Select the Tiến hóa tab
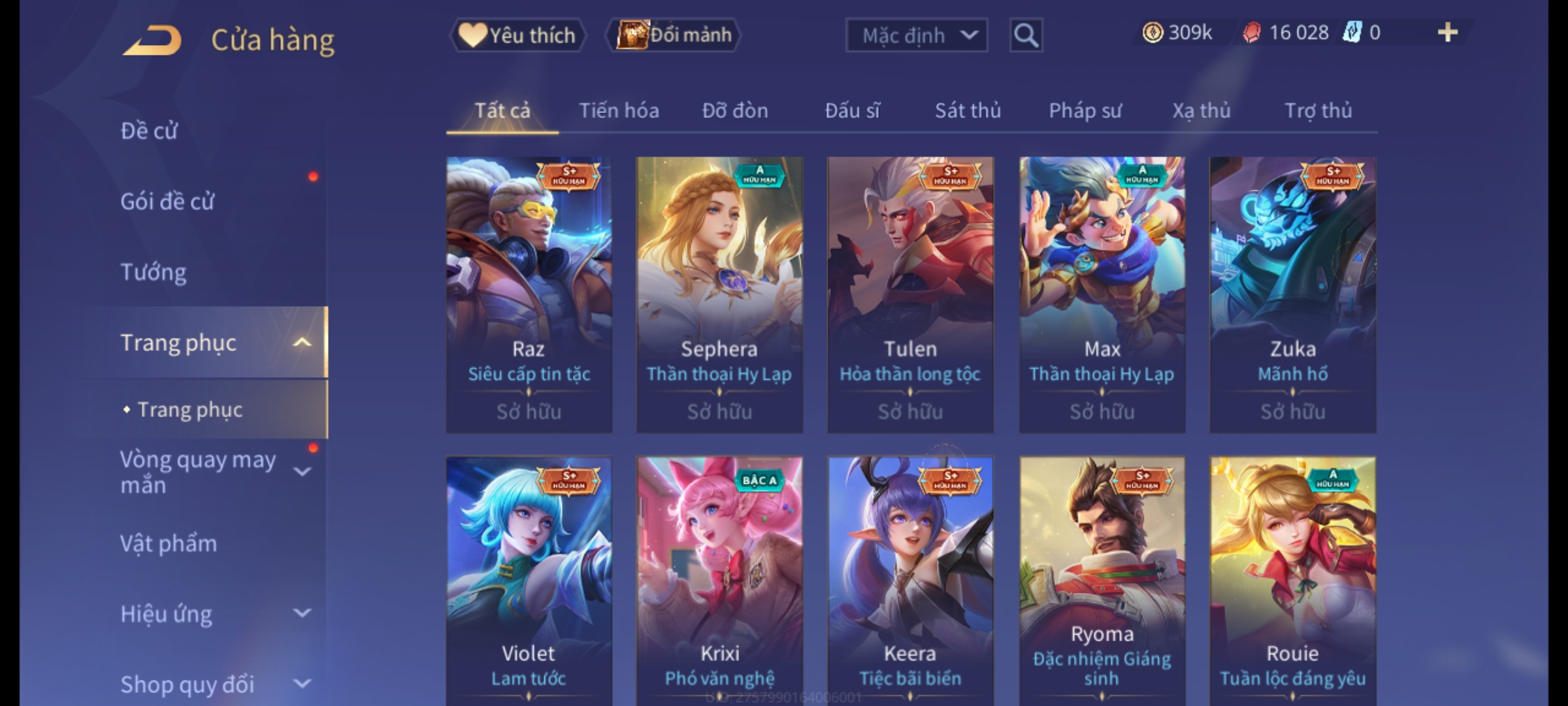The image size is (1568, 706). tap(619, 110)
